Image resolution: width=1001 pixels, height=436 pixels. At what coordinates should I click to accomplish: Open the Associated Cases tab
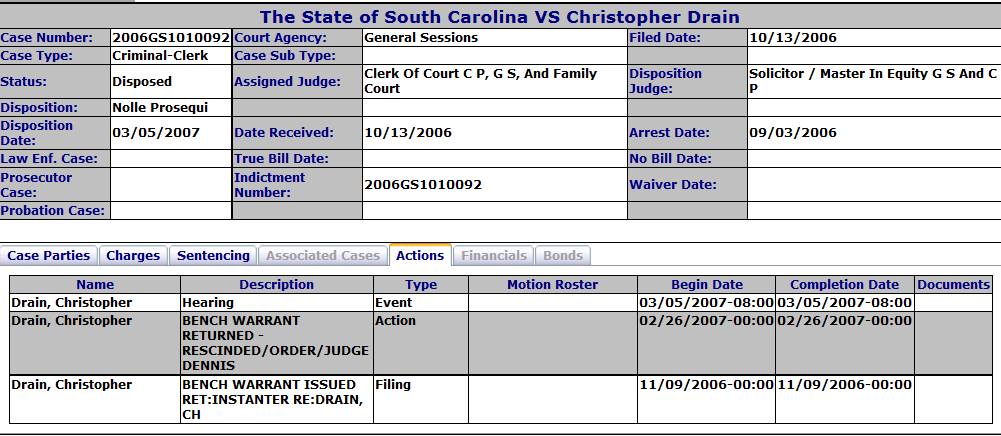(x=323, y=255)
